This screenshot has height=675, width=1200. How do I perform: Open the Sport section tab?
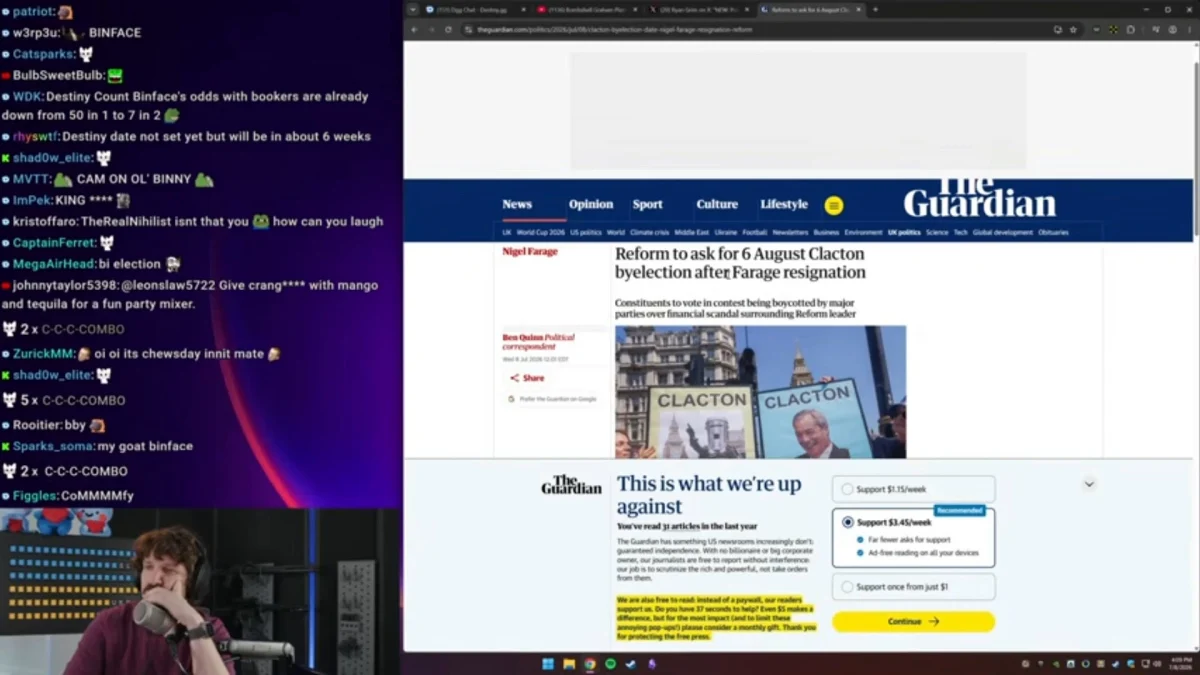pos(647,204)
